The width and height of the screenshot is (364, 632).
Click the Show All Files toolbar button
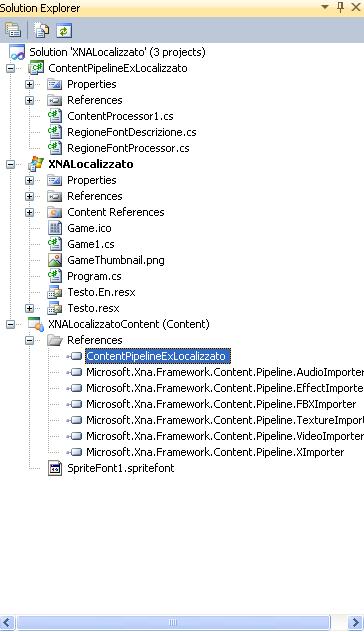[41, 31]
